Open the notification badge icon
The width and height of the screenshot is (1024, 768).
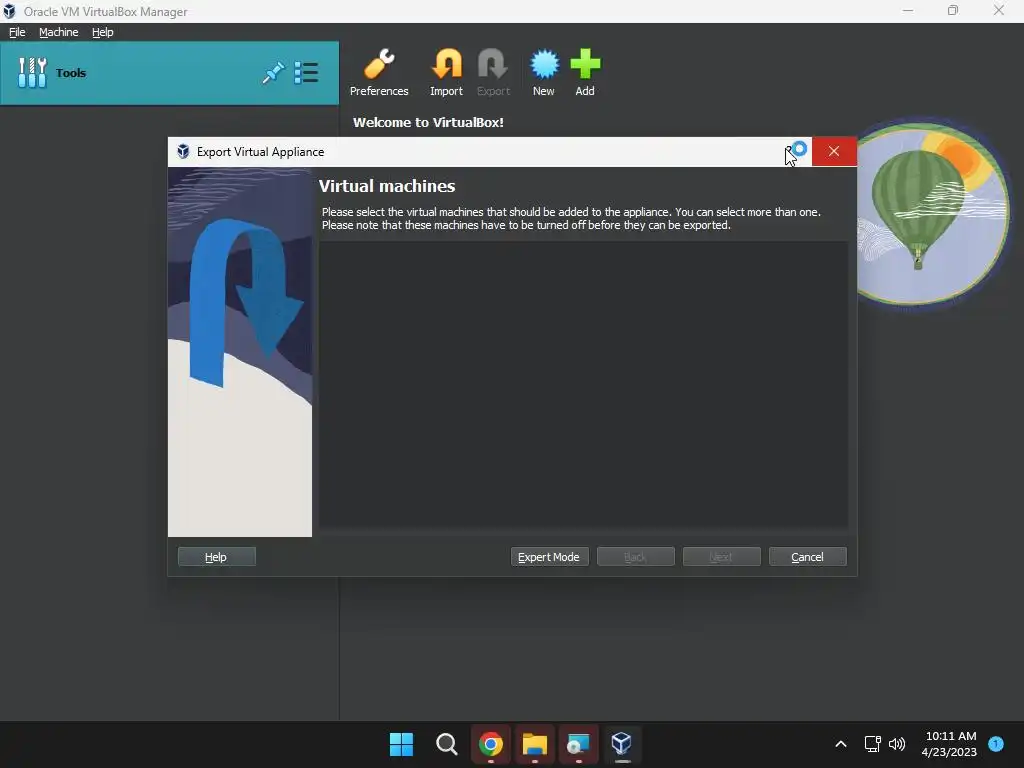click(x=996, y=743)
